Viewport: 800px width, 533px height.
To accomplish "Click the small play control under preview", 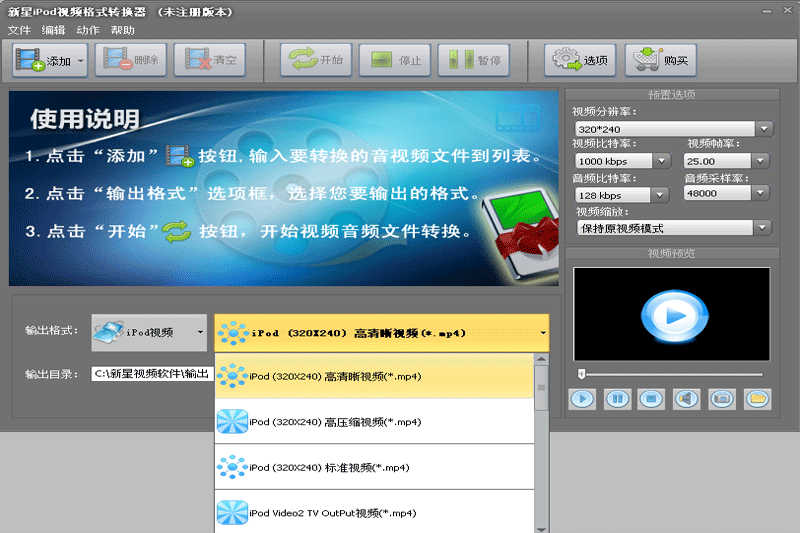I will (x=582, y=399).
